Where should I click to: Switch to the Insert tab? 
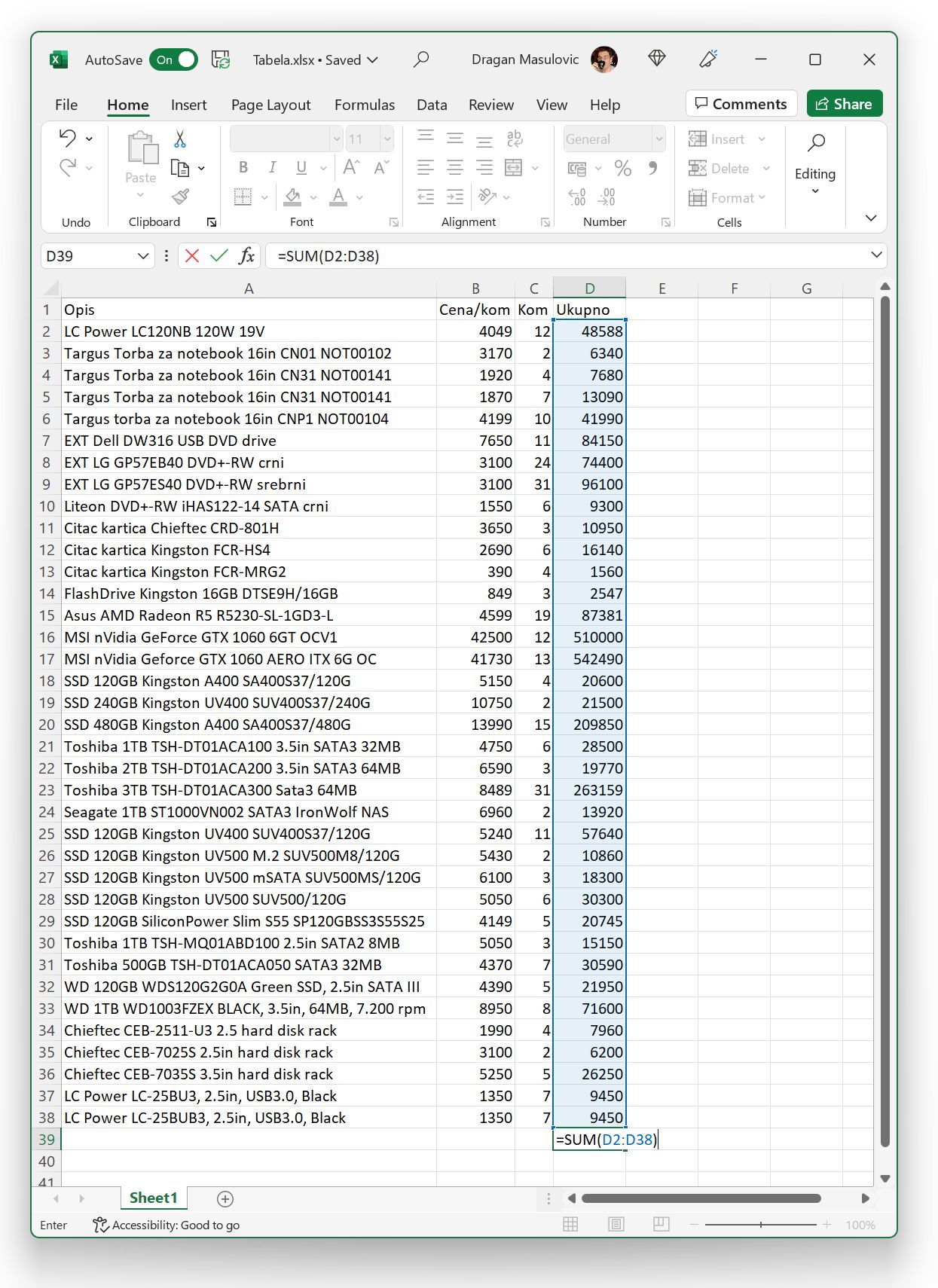click(x=188, y=105)
